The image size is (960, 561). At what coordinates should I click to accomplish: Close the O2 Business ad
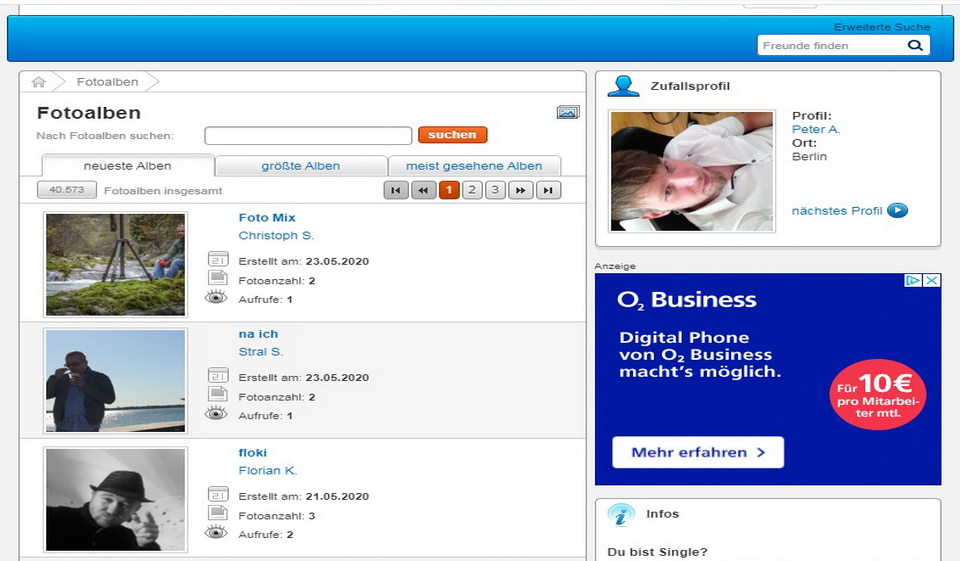[x=932, y=281]
